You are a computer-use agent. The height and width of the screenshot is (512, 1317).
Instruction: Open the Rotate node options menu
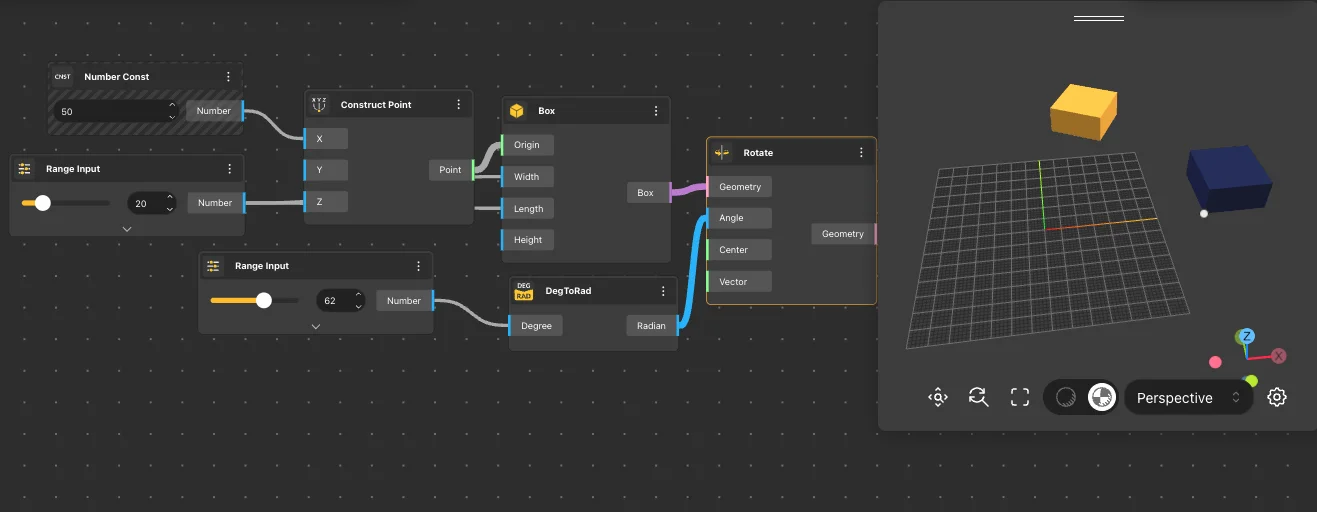pyautogui.click(x=861, y=153)
